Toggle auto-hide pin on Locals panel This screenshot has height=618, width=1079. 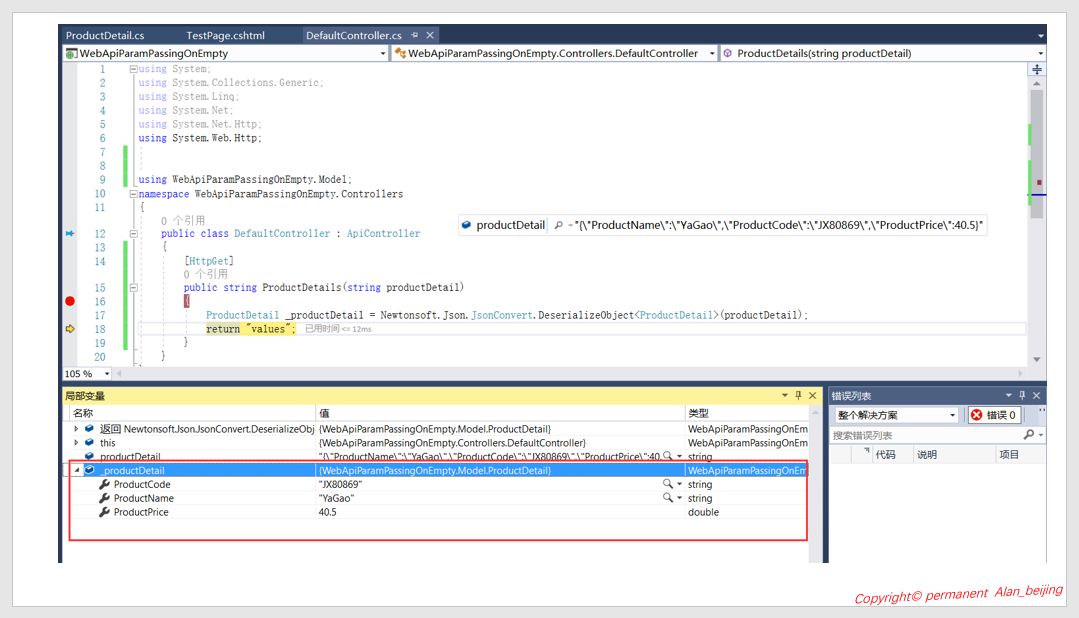[798, 396]
